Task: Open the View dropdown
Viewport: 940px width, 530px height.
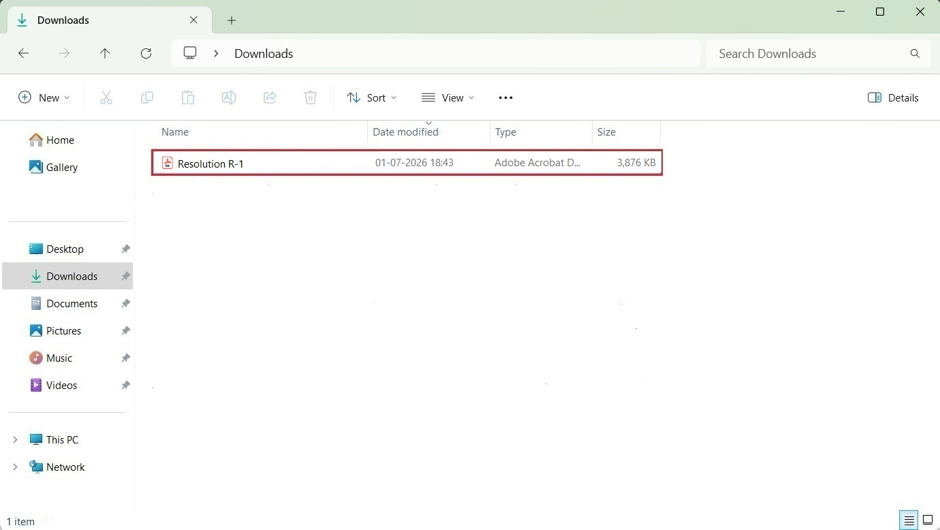Action: tap(448, 98)
